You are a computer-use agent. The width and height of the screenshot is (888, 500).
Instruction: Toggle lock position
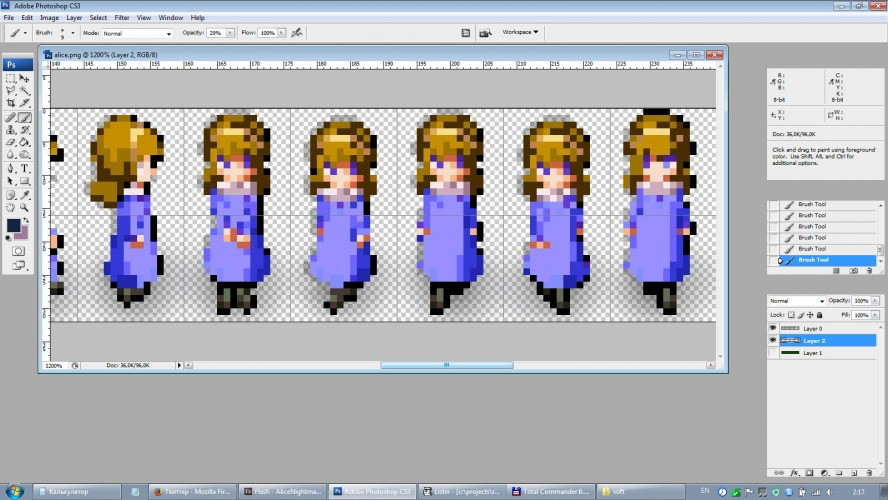click(x=810, y=315)
